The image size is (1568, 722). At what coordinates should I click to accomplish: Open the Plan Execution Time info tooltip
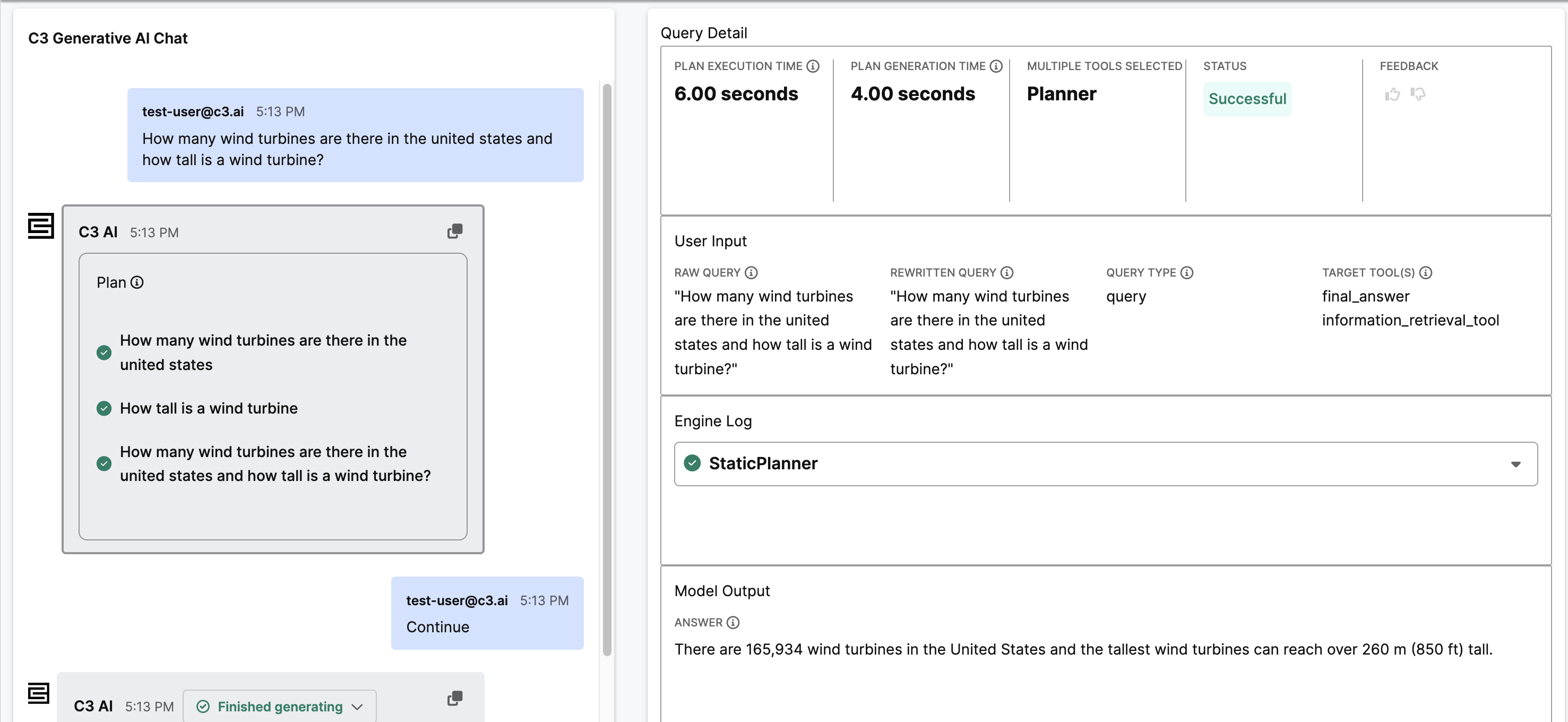[813, 66]
